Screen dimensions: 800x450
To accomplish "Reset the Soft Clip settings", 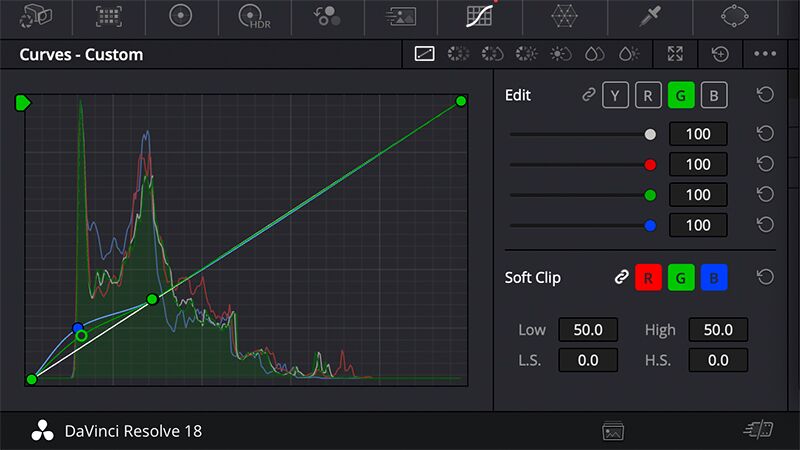I will coord(765,278).
